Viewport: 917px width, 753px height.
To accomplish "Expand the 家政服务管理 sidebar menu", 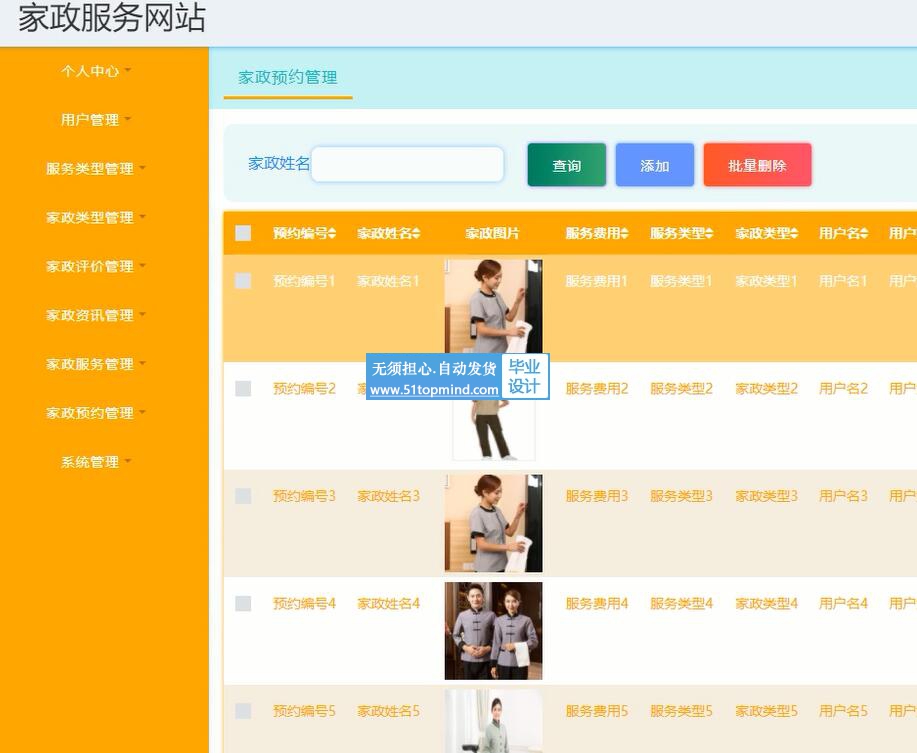I will 96,364.
